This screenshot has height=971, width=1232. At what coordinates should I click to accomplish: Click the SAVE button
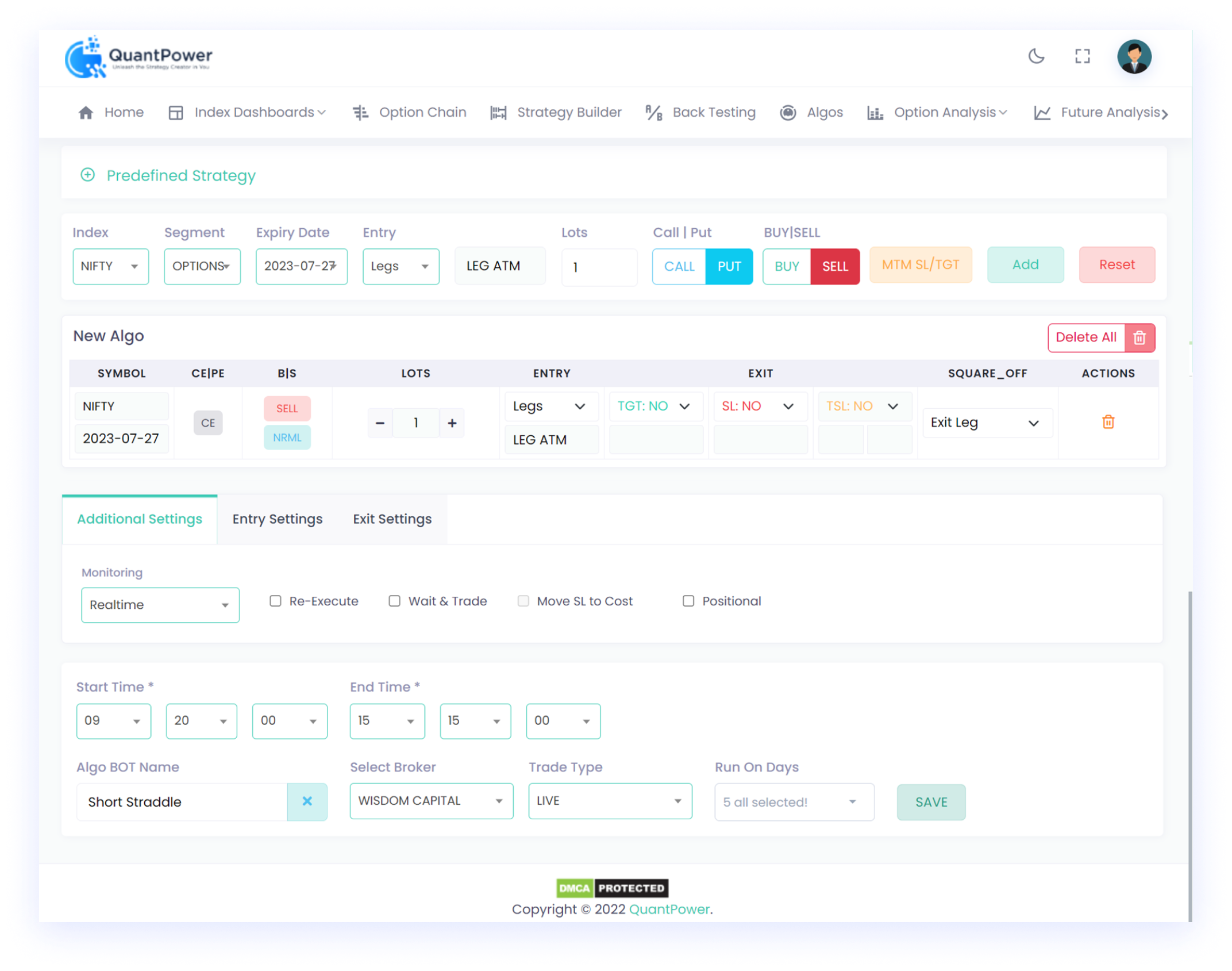(x=930, y=801)
